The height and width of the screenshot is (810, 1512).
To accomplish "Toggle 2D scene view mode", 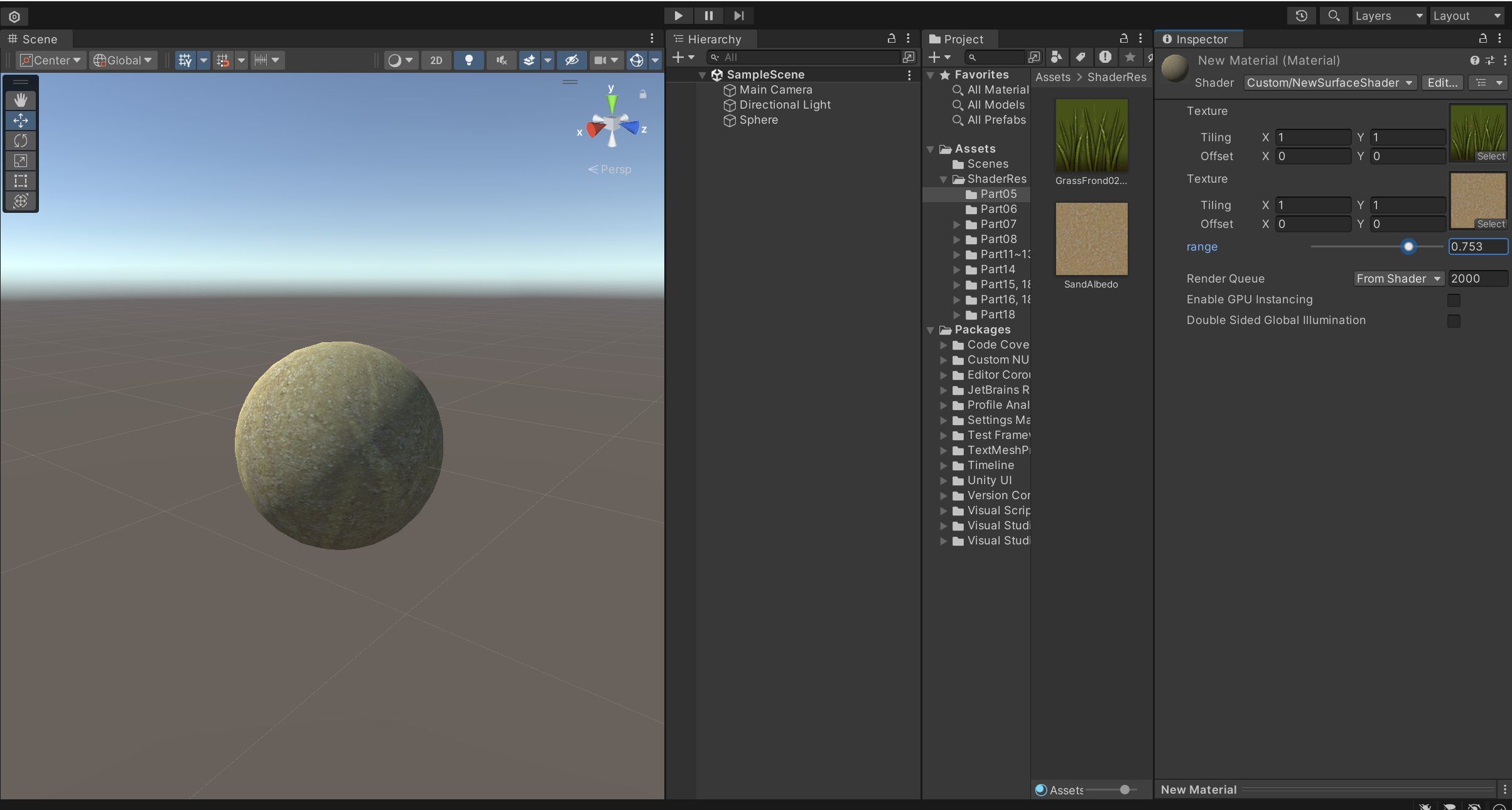I will coord(436,60).
